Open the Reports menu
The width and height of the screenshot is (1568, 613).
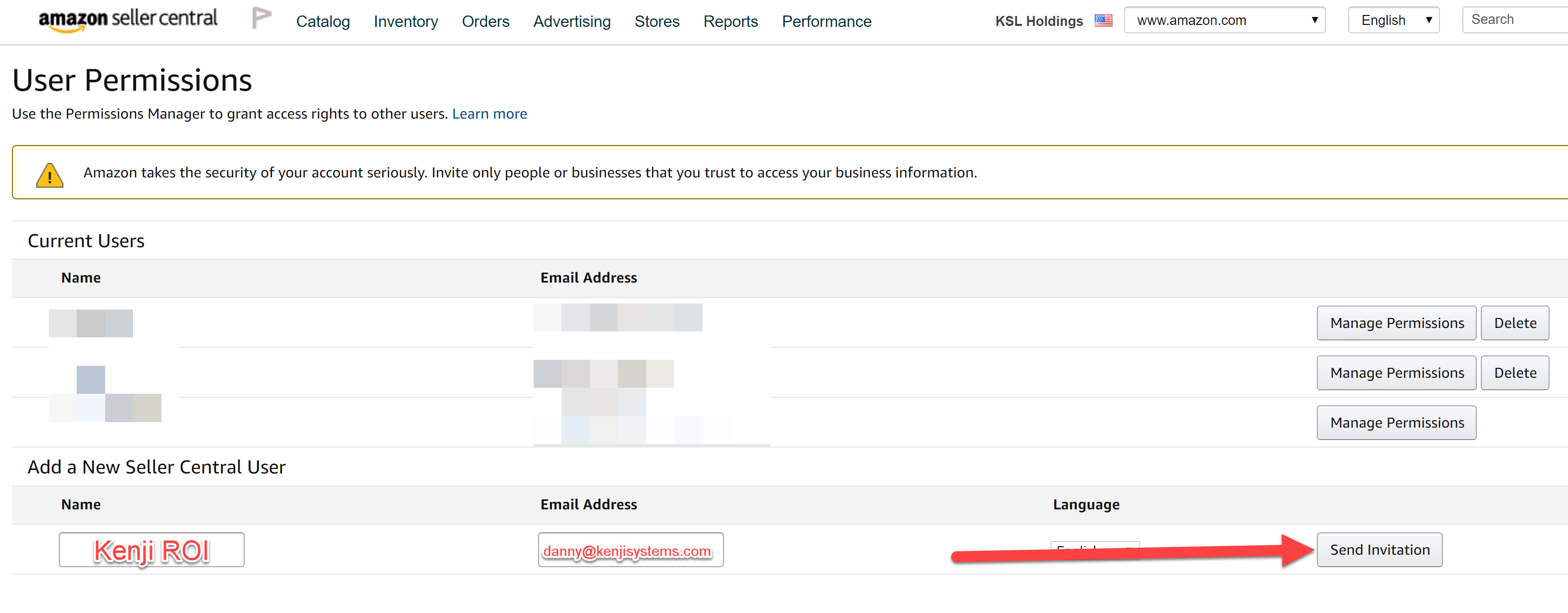point(730,21)
